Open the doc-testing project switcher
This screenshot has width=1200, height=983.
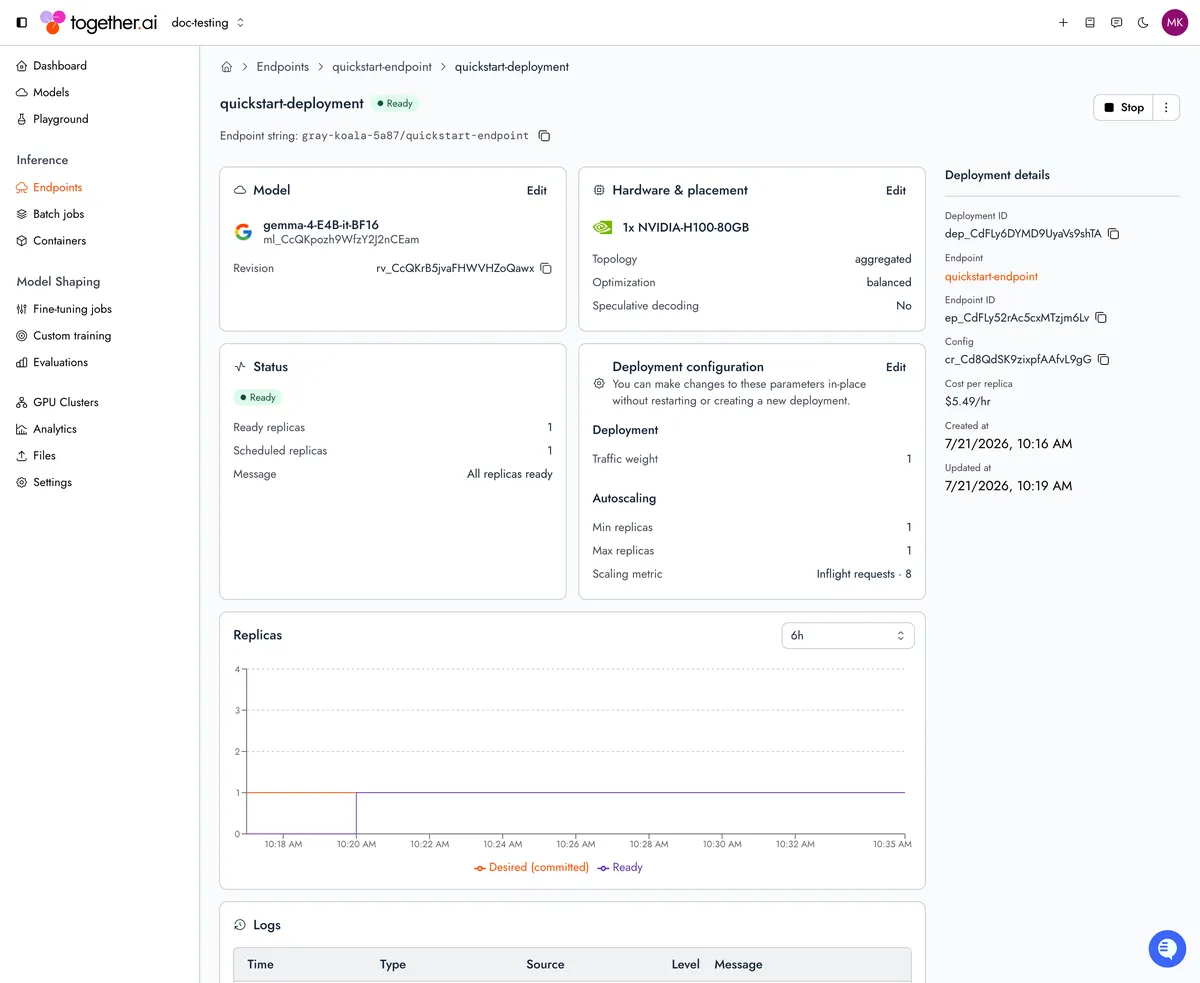[x=208, y=22]
